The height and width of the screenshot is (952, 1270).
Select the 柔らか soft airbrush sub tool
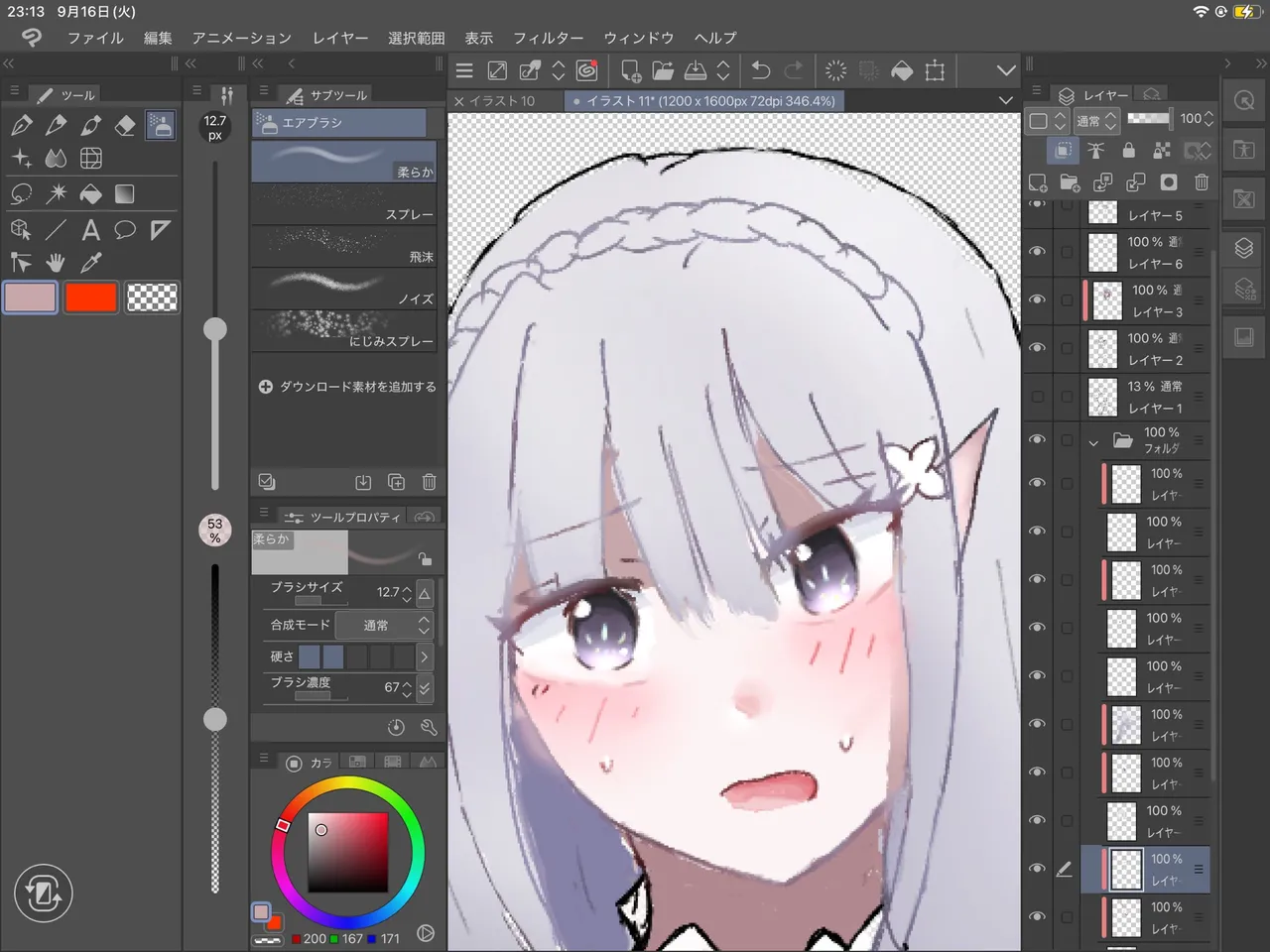[x=343, y=161]
